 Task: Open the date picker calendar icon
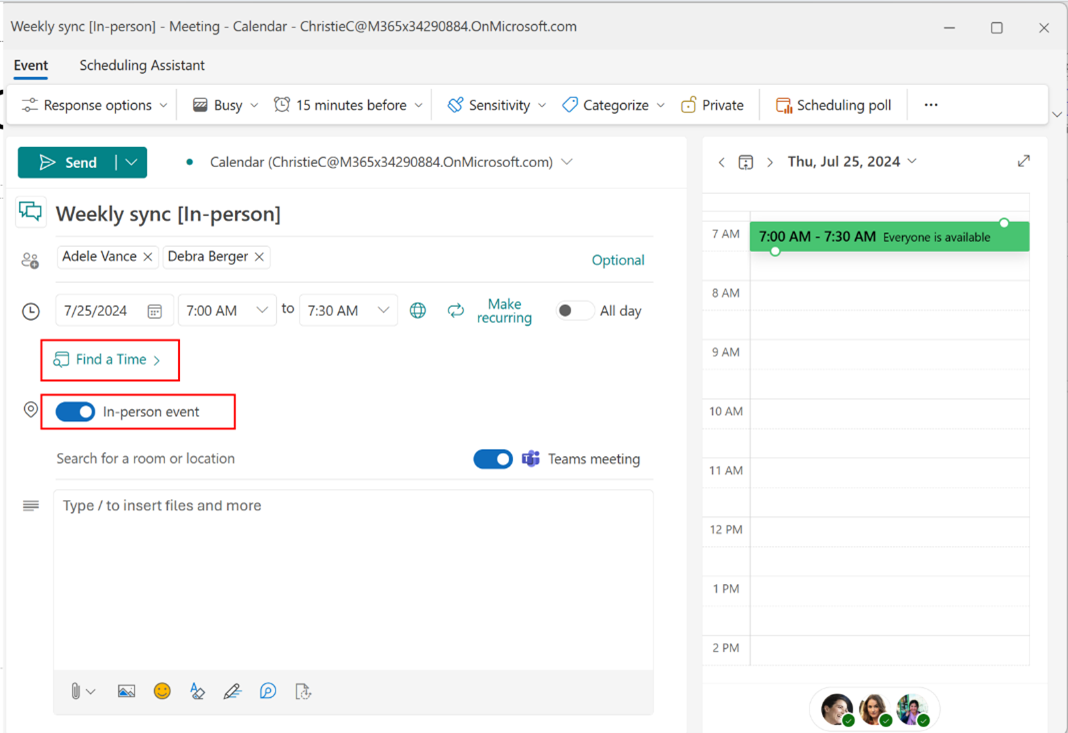pyautogui.click(x=156, y=310)
